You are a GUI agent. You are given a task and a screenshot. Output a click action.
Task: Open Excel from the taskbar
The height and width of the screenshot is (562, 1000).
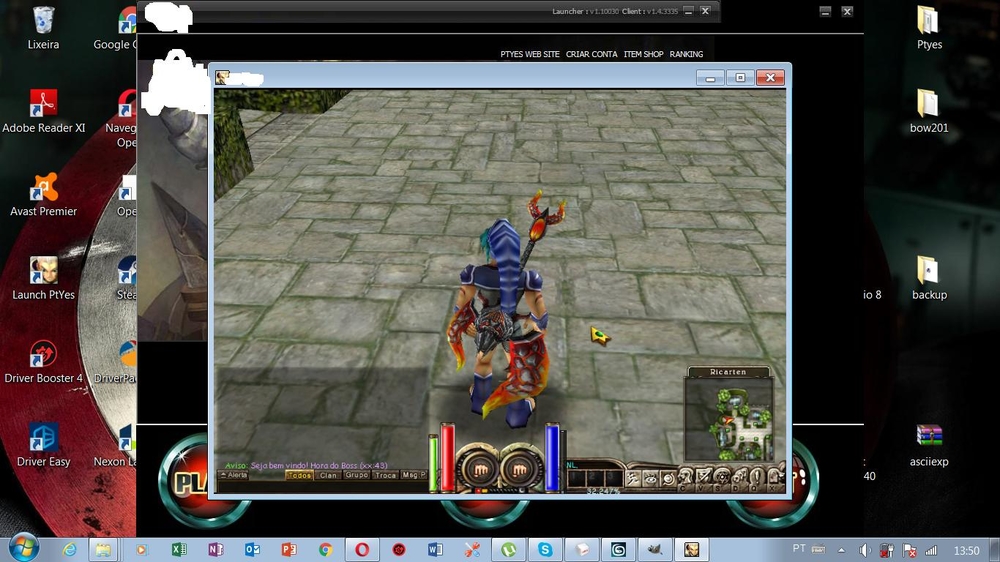point(179,549)
